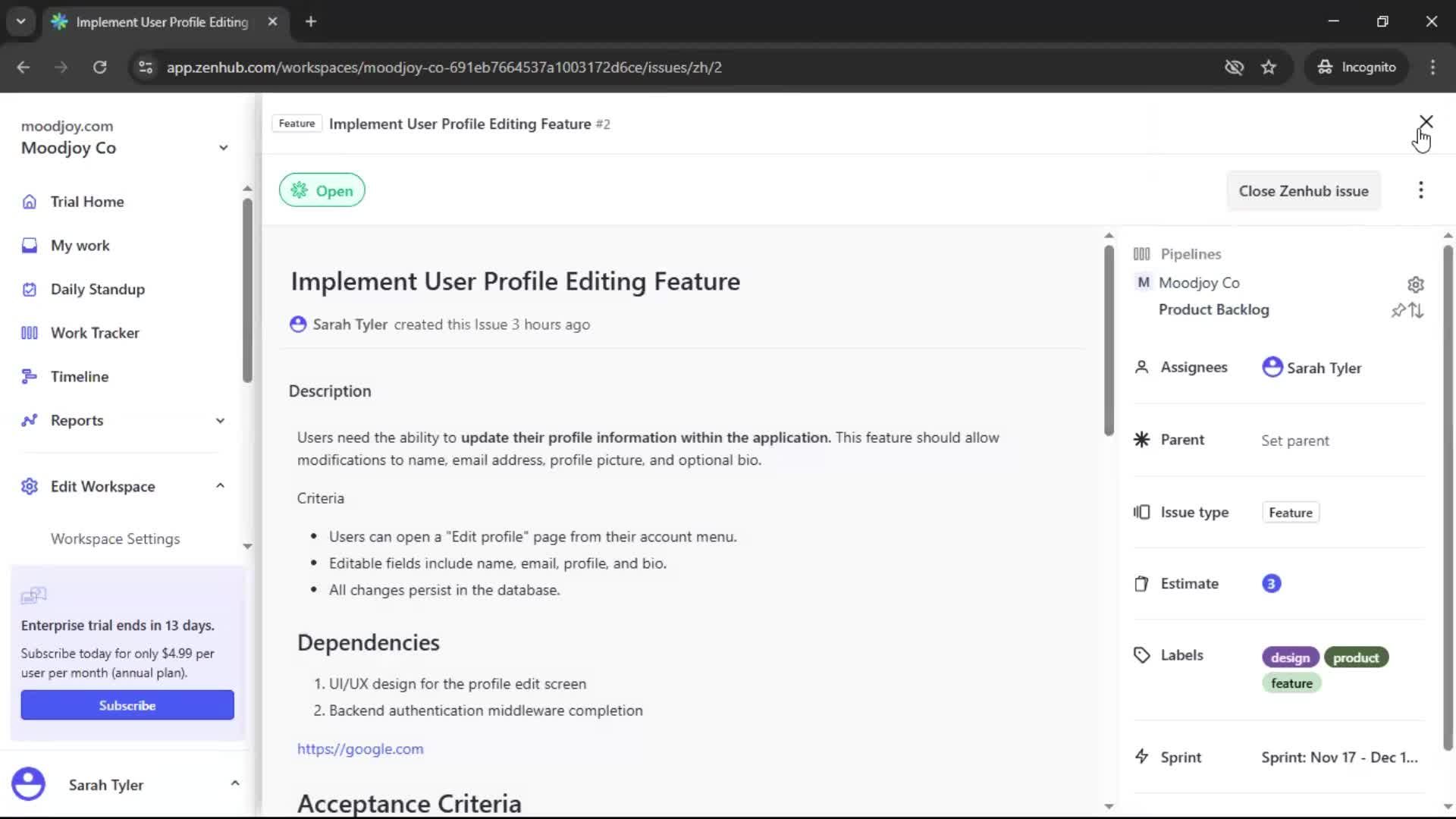Click the Moodjoy Co pipeline settings gear

click(x=1416, y=284)
